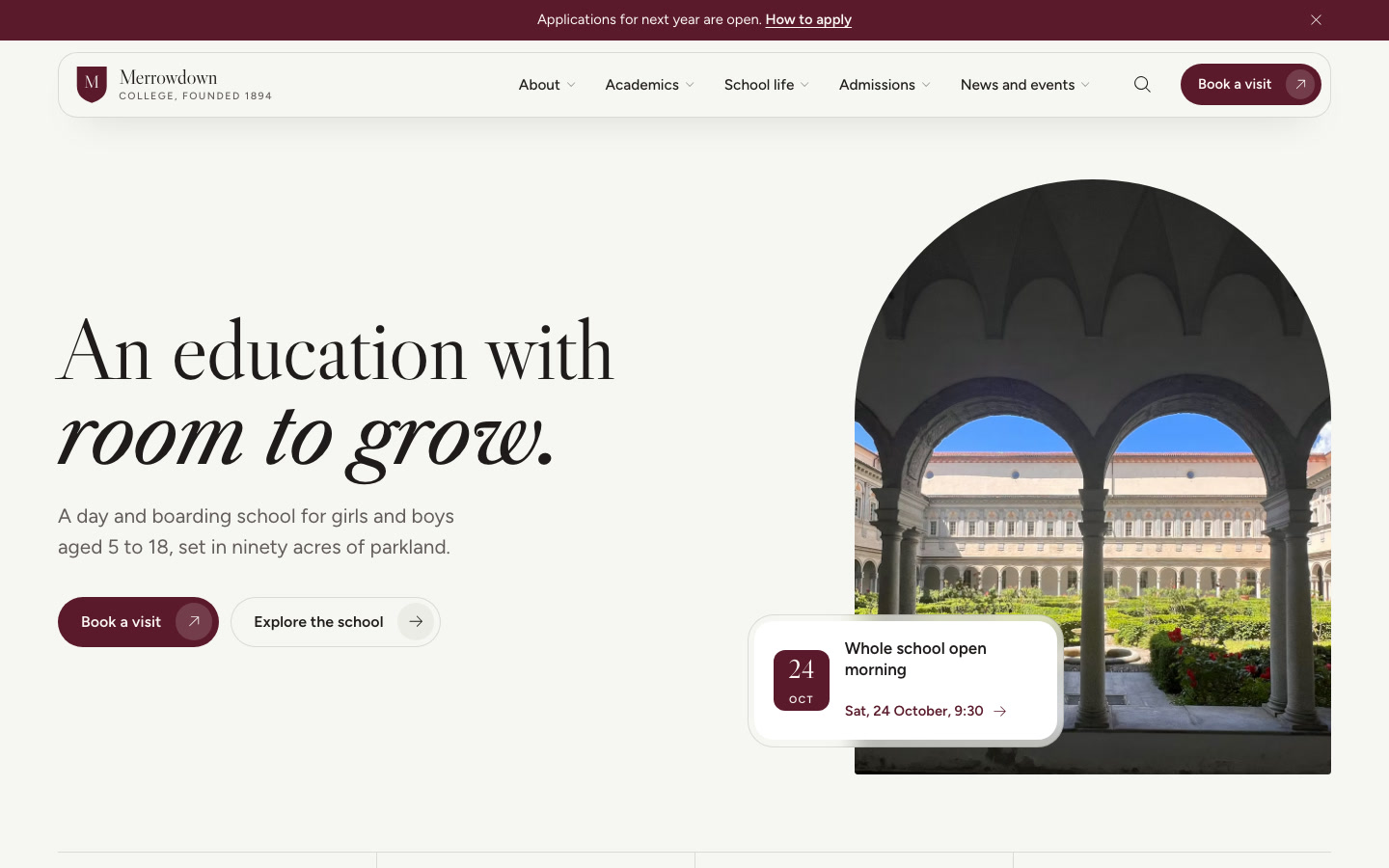Follow the How to apply link
The height and width of the screenshot is (868, 1389).
[x=808, y=19]
